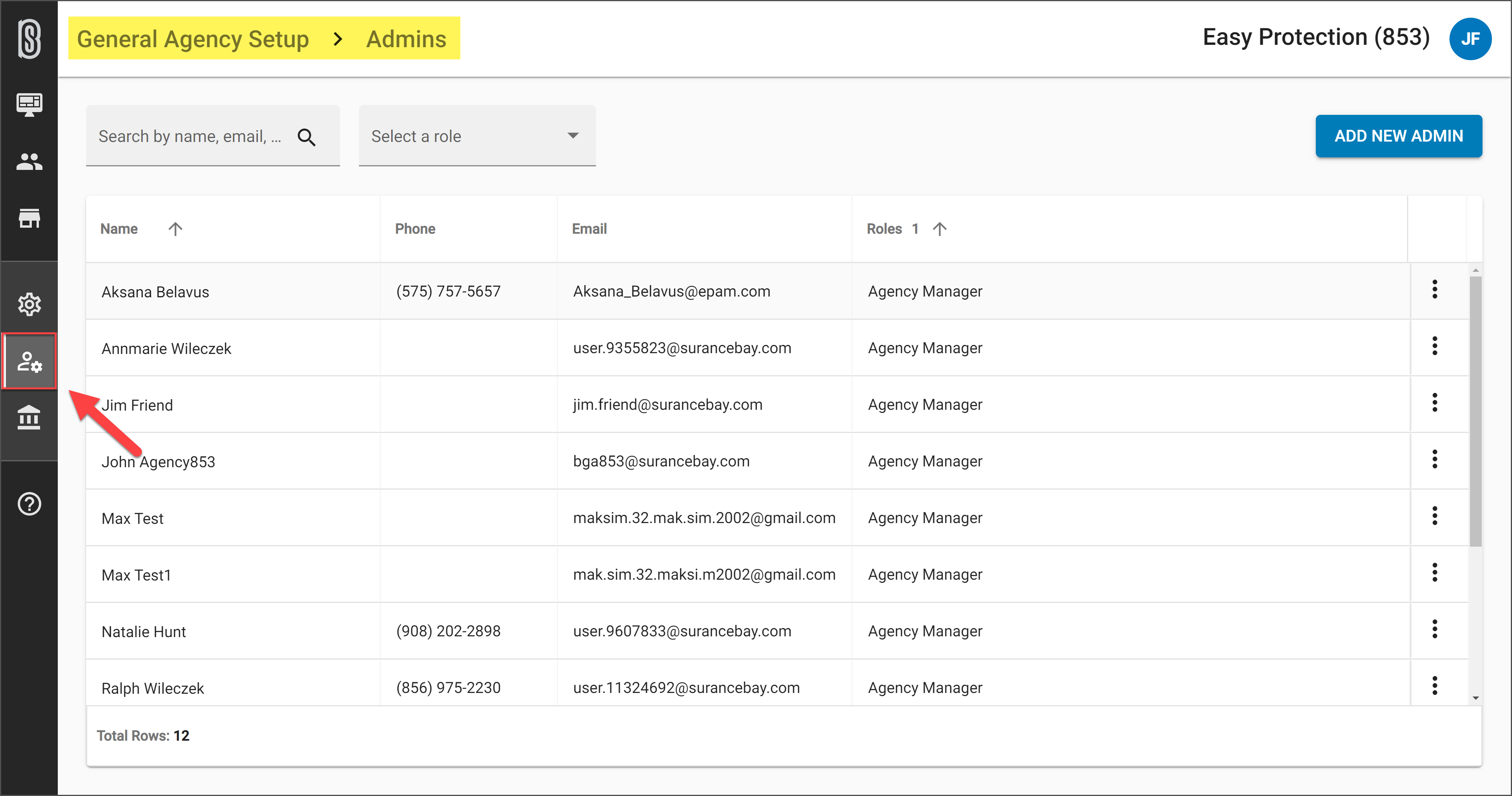Image resolution: width=1512 pixels, height=796 pixels.
Task: Open row menu for Aksana Belavus
Action: coord(1435,289)
